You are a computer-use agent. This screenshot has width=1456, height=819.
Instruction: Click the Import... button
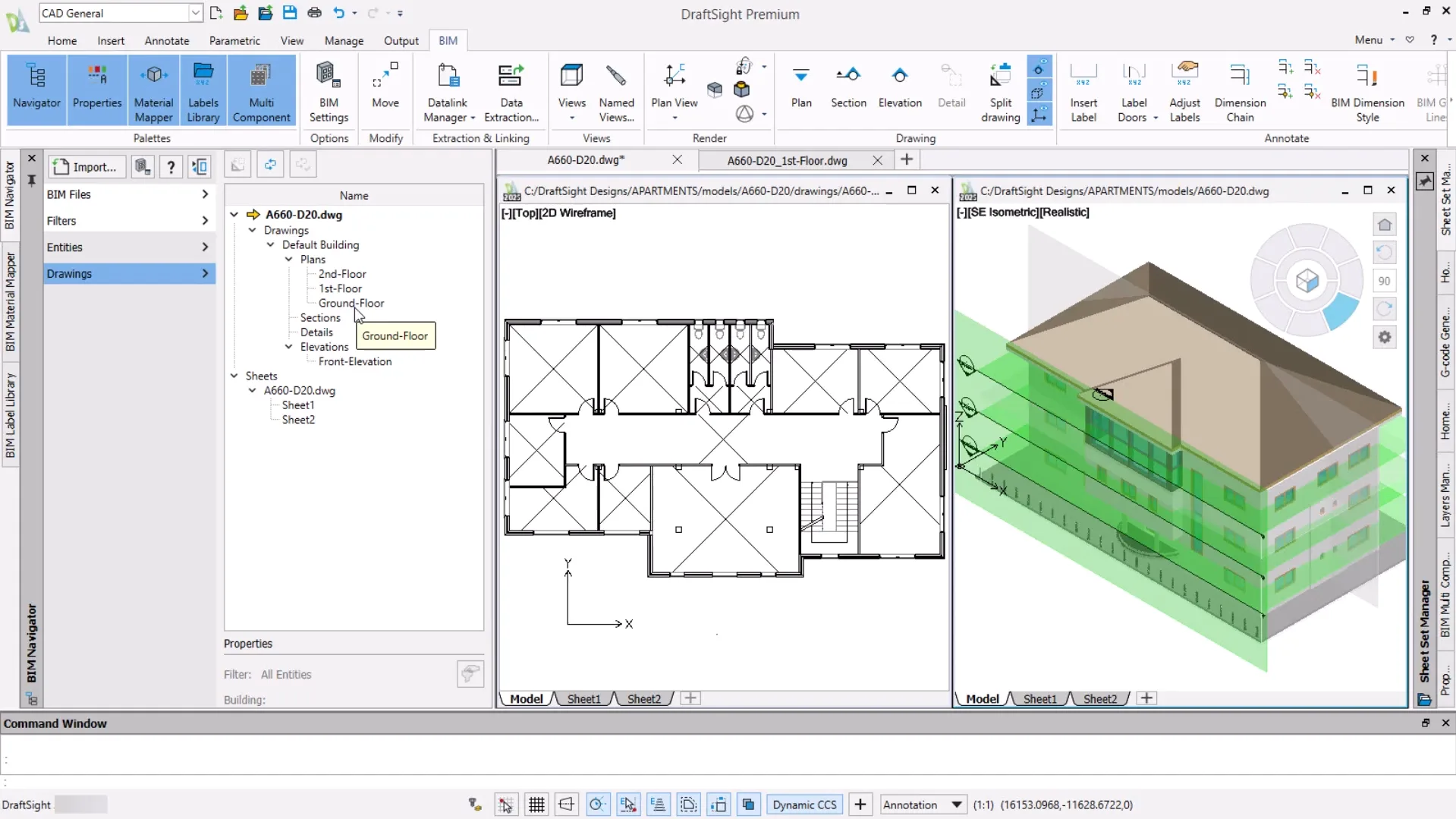86,167
